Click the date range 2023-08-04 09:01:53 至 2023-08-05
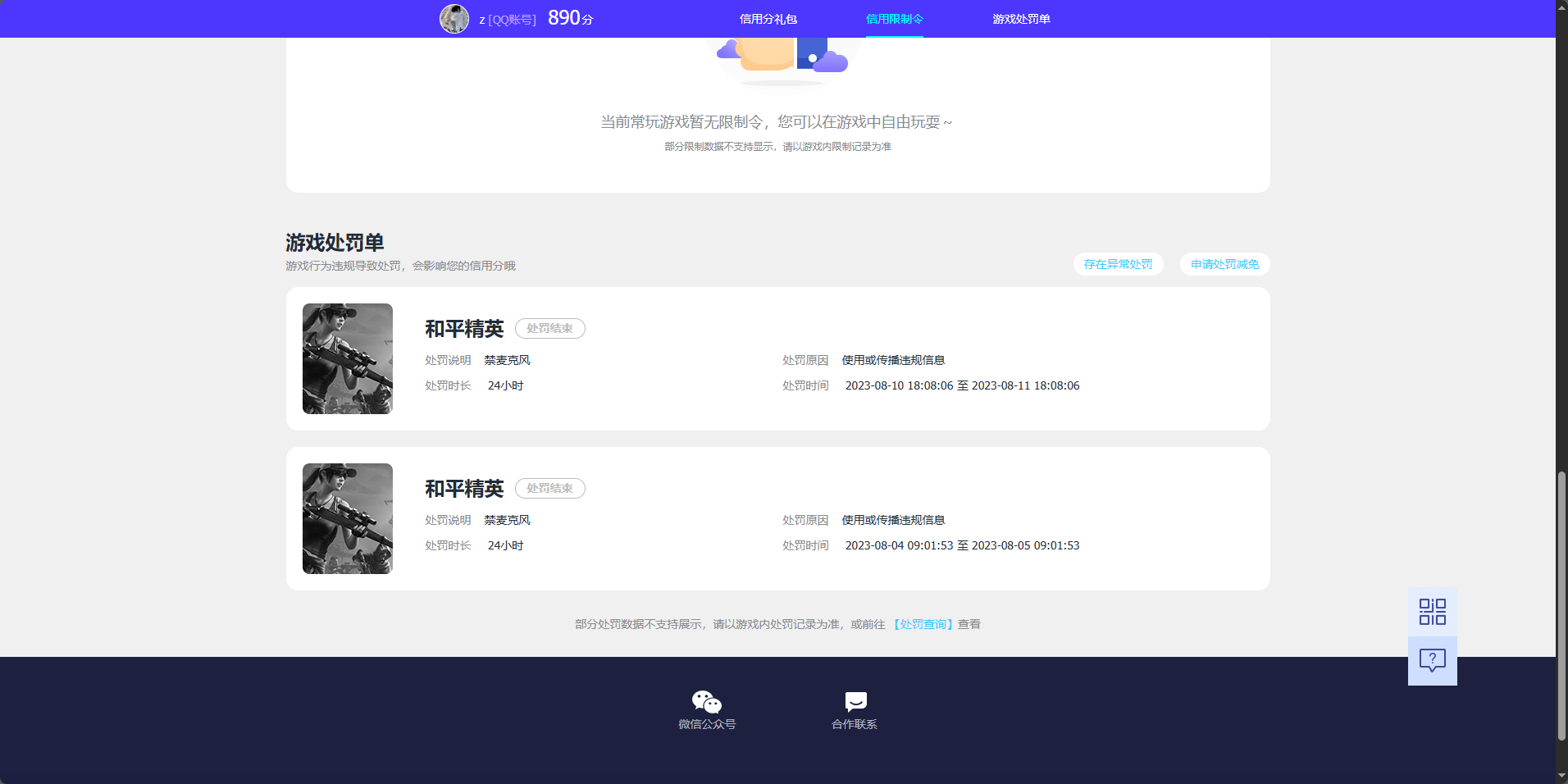Viewport: 1568px width, 784px height. [x=962, y=545]
